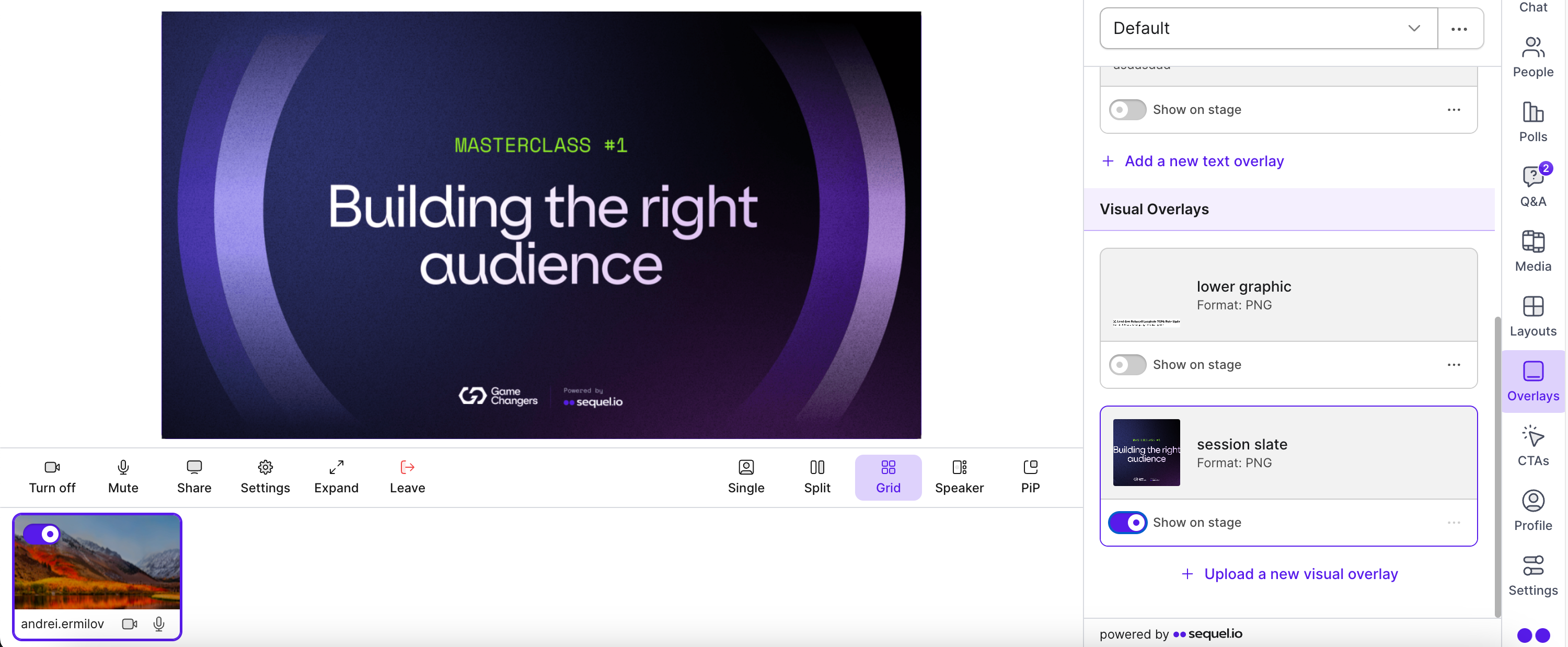Click the Visual Overlays section header
1568x647 pixels.
tap(1289, 210)
